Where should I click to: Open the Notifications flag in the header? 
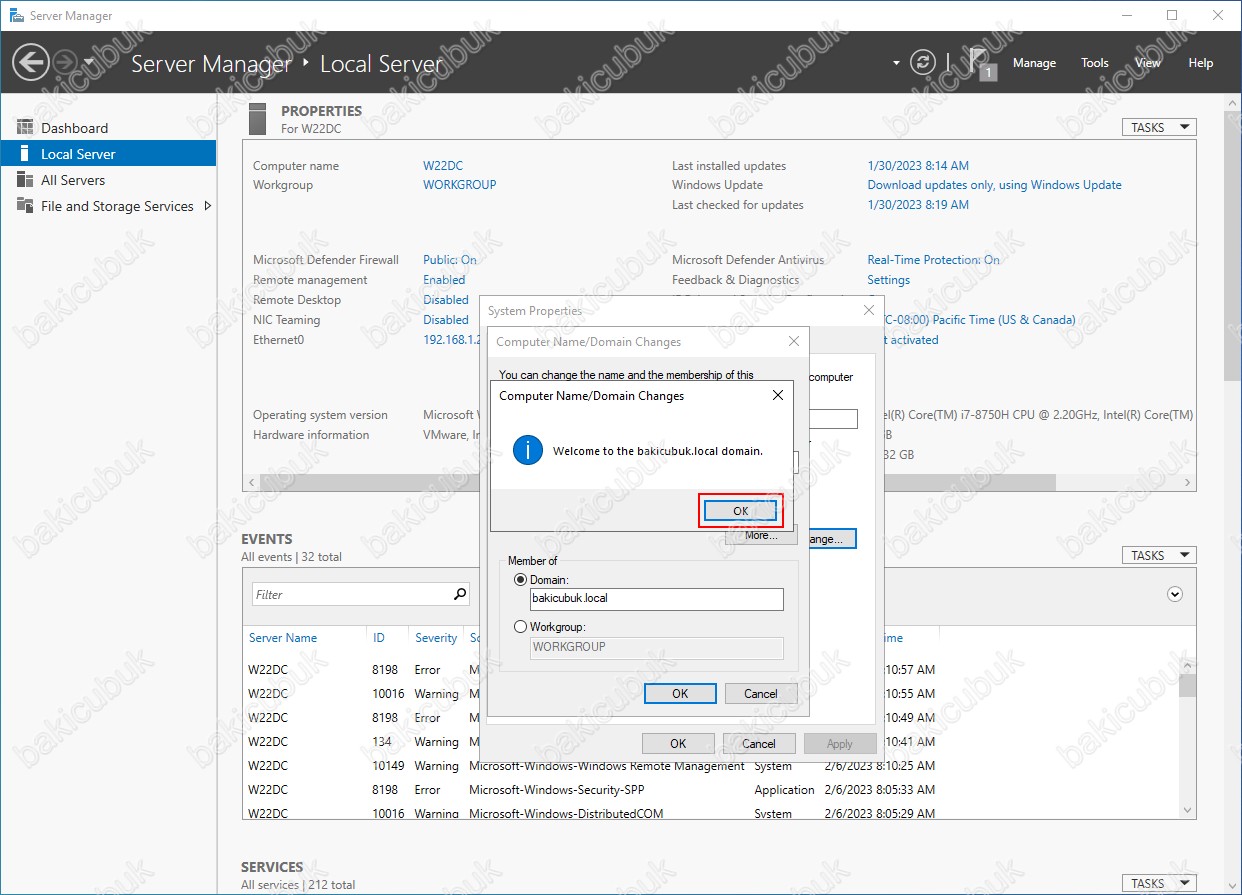point(981,62)
